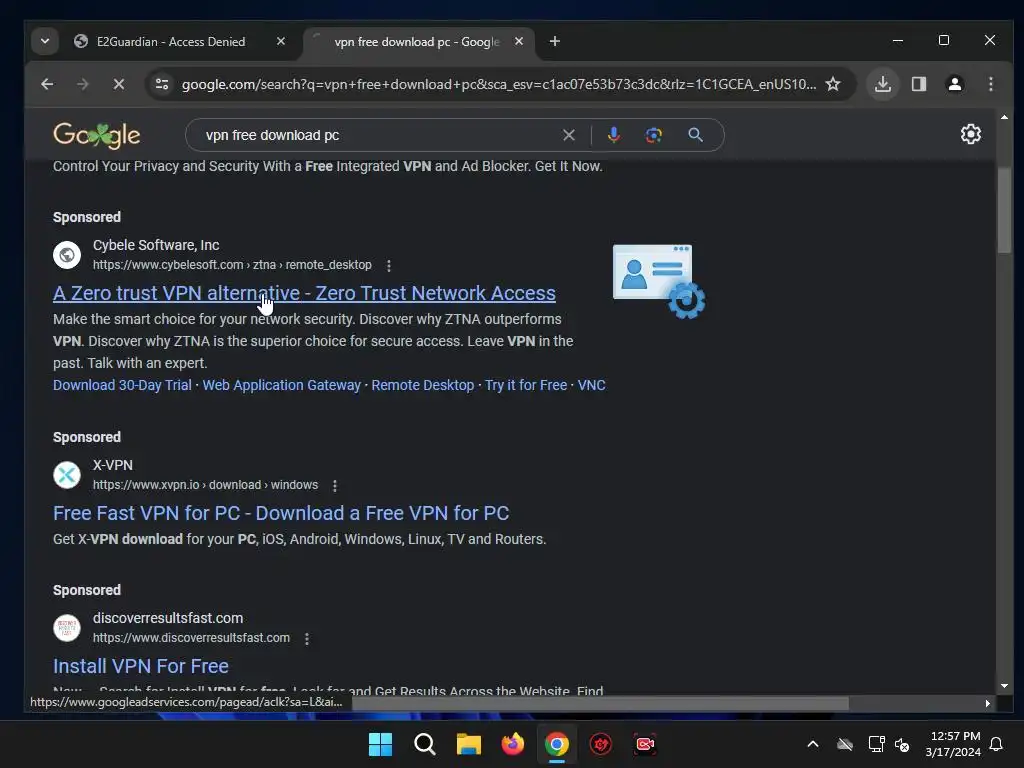Open the Zero trust VPN alternative link
Viewport: 1024px width, 768px height.
point(304,293)
